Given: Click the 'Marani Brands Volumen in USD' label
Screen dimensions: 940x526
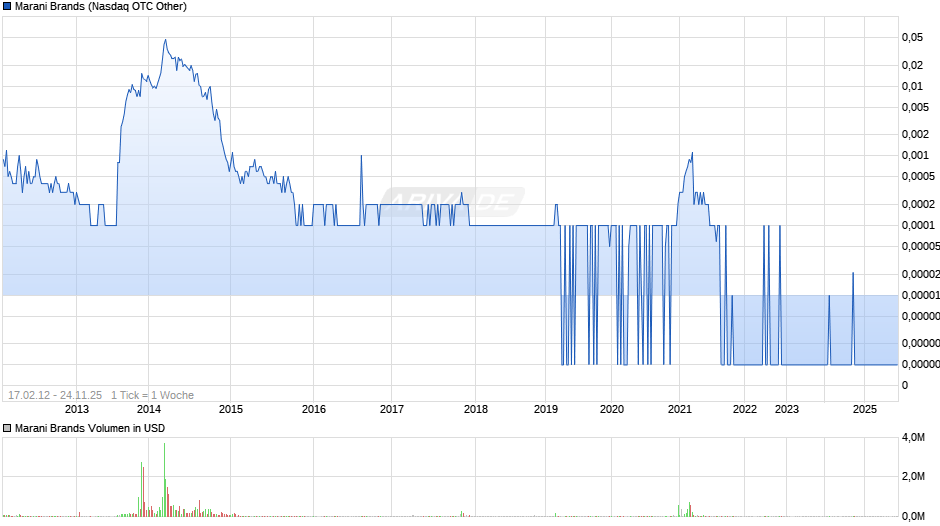Looking at the screenshot, I should (90, 428).
